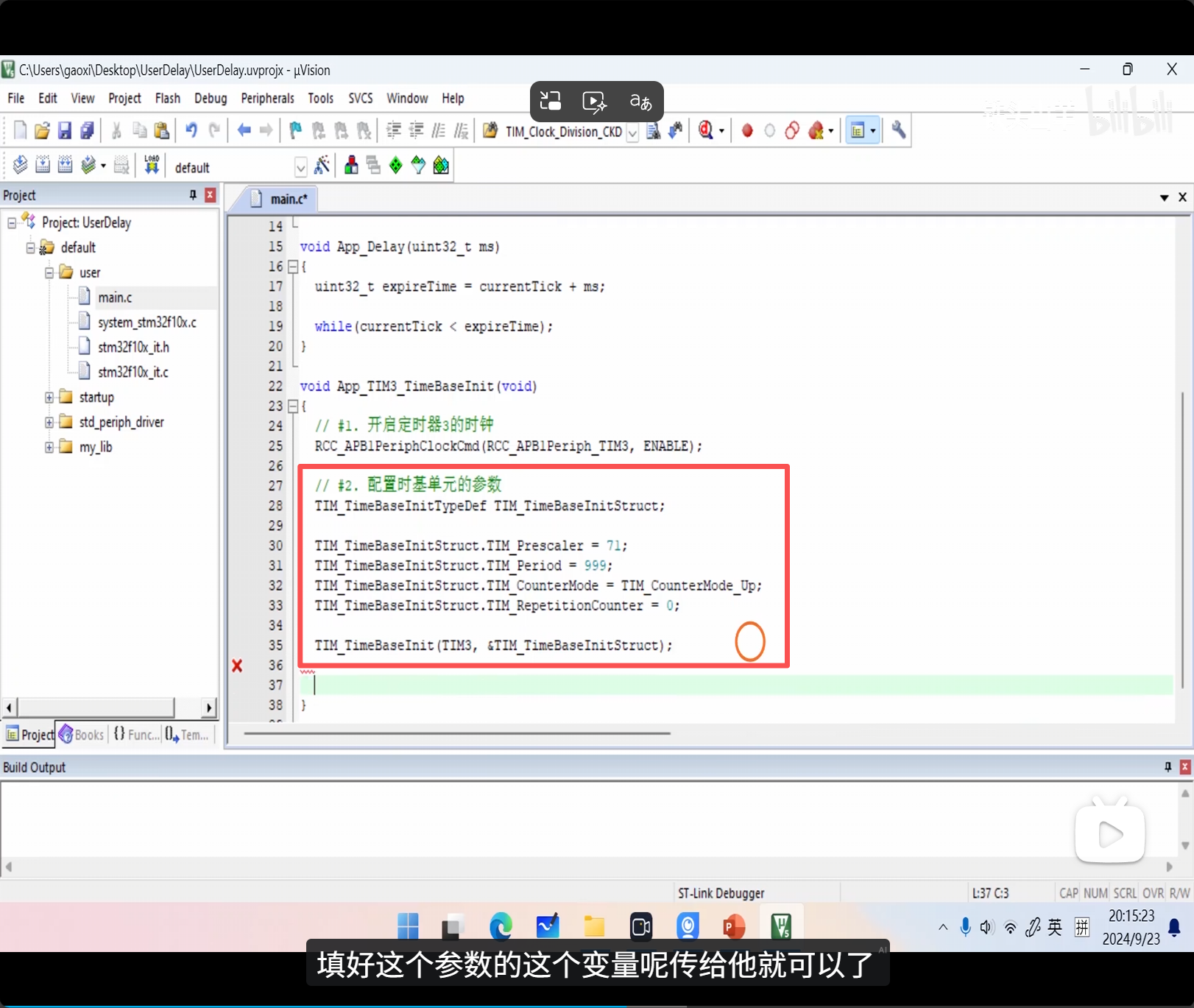Unindent the selected lines
Image resolution: width=1194 pixels, height=1008 pixels.
[x=417, y=130]
